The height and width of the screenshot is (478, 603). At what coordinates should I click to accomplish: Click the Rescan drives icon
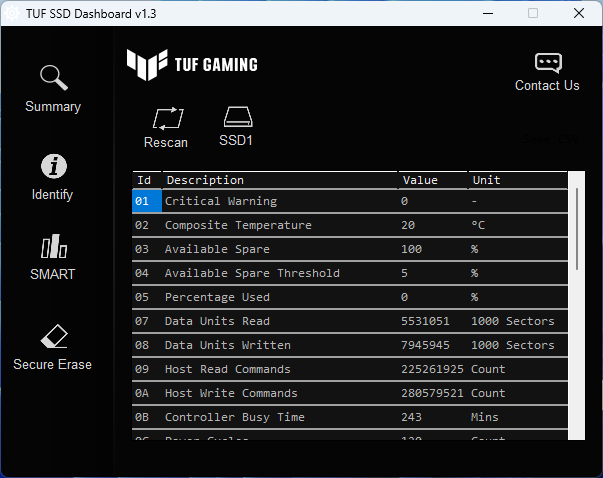coord(168,118)
